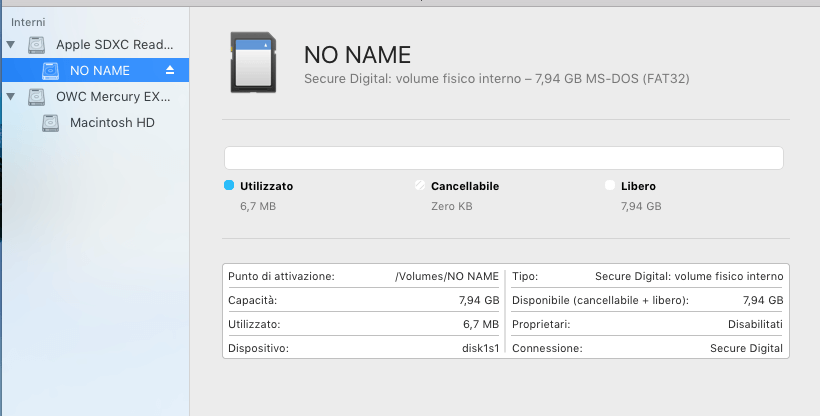
Task: Select the NO NAME sidebar entry
Action: [x=100, y=71]
